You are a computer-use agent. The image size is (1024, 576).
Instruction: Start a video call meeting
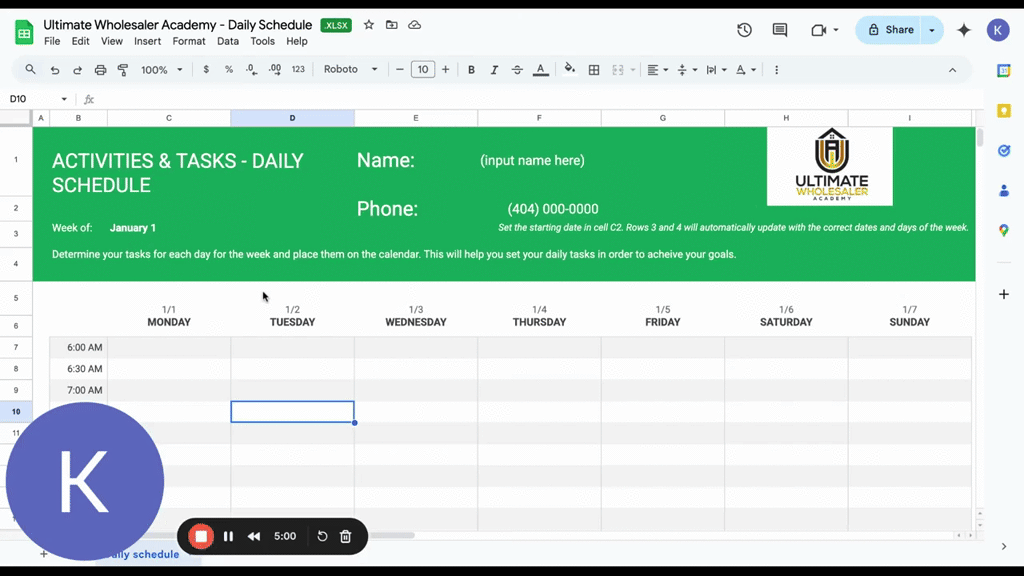819,30
